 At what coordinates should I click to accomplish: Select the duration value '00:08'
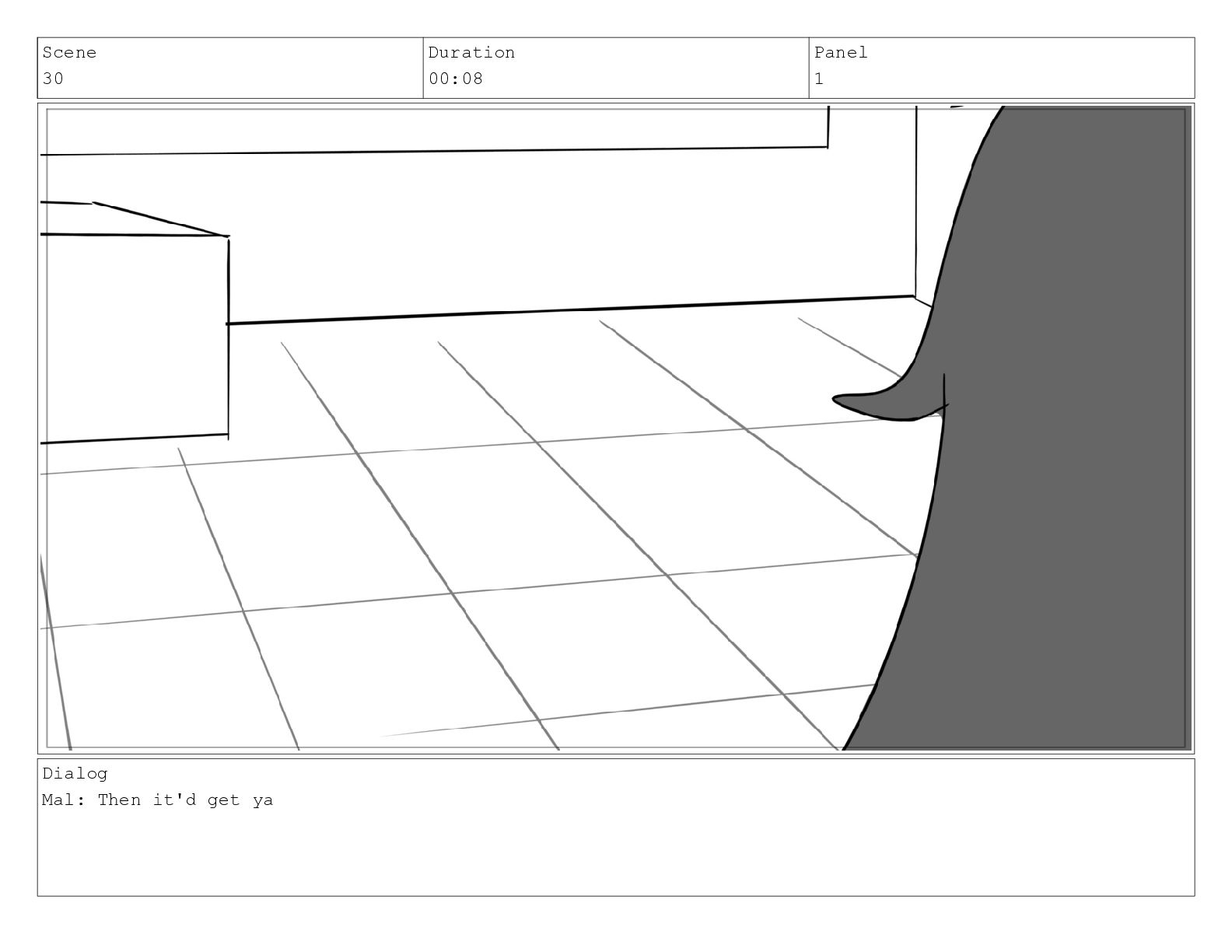click(456, 79)
